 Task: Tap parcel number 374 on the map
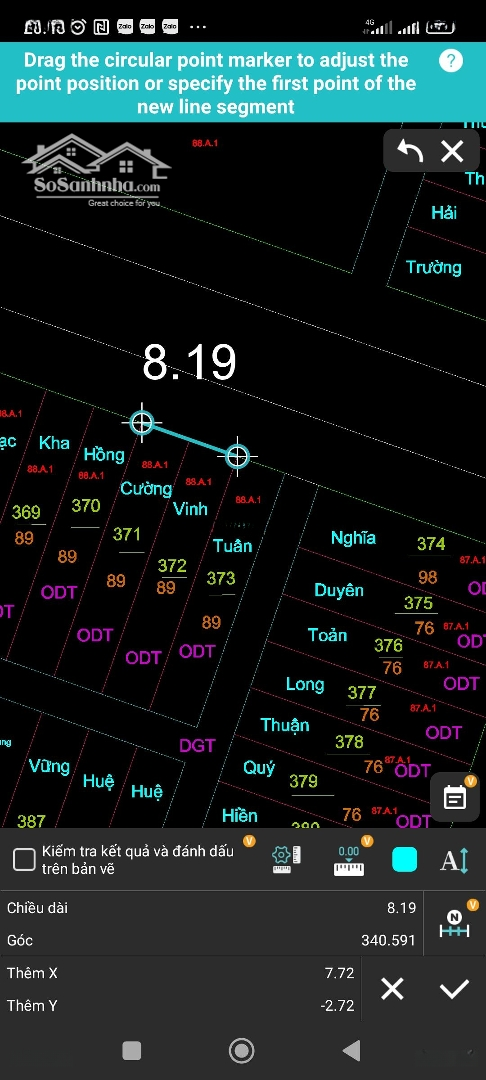click(431, 543)
